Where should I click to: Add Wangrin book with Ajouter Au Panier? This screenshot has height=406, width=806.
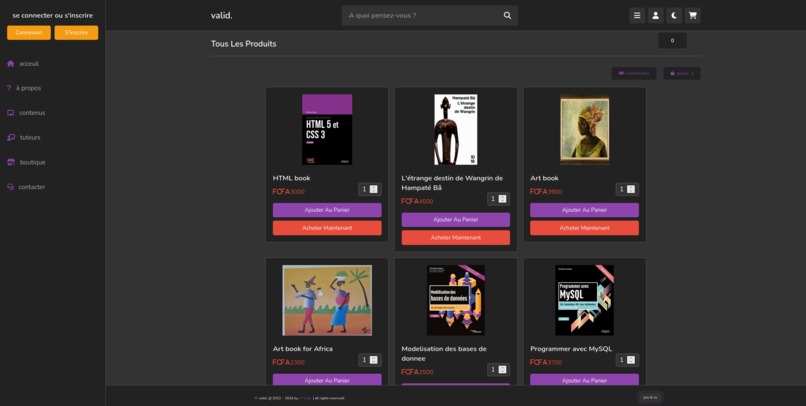[455, 220]
